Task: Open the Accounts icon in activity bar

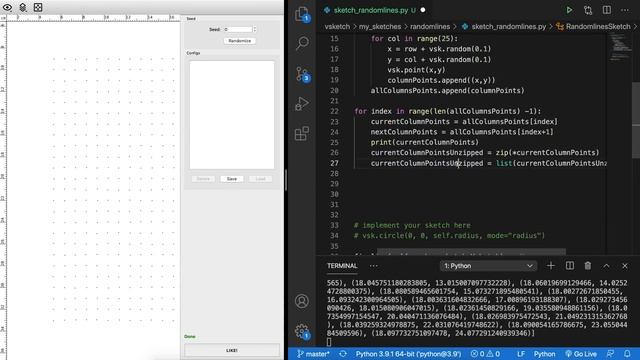Action: tap(302, 301)
